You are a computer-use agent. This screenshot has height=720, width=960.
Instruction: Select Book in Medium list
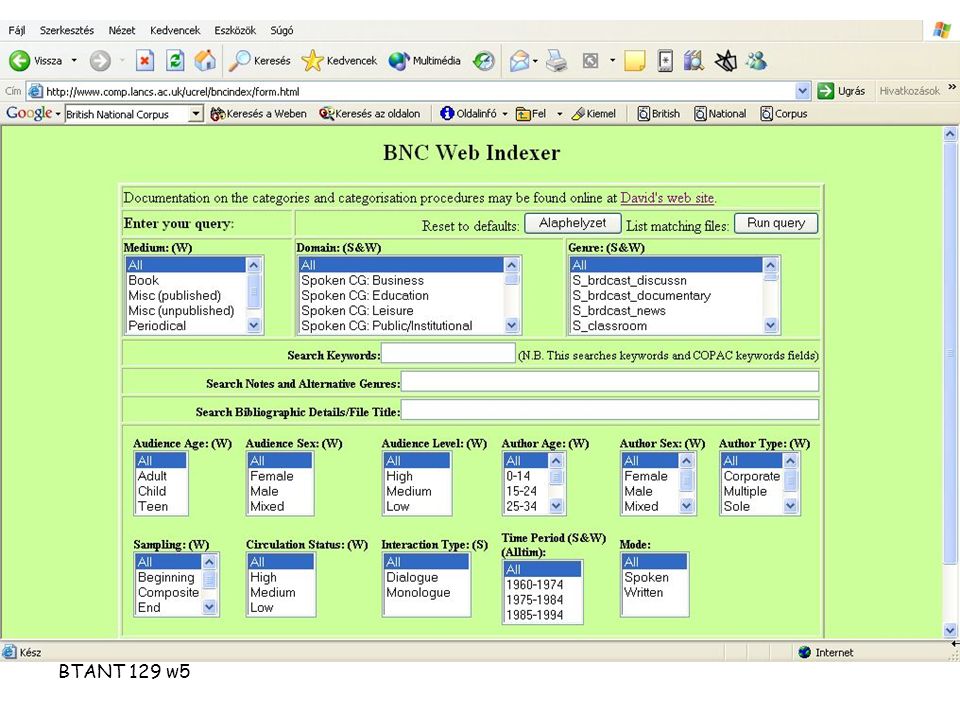pyautogui.click(x=186, y=280)
